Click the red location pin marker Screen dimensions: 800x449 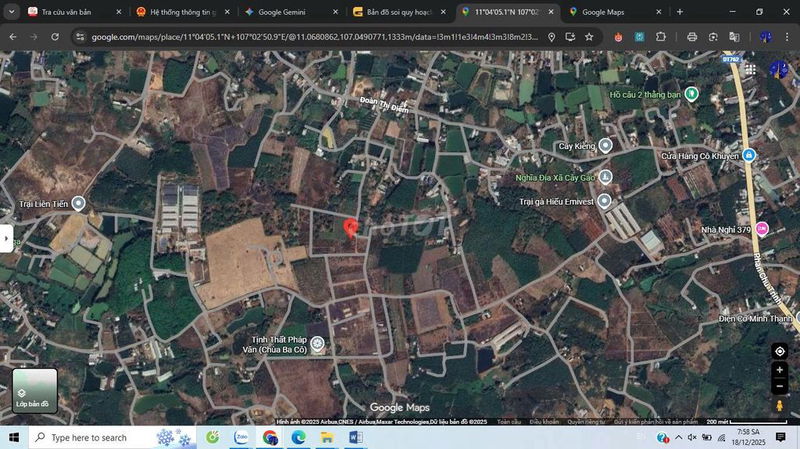pyautogui.click(x=350, y=228)
